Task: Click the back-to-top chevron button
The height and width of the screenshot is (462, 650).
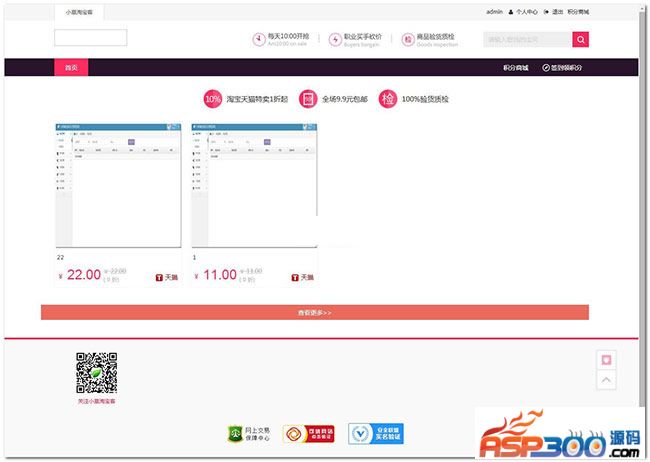Action: pyautogui.click(x=606, y=380)
